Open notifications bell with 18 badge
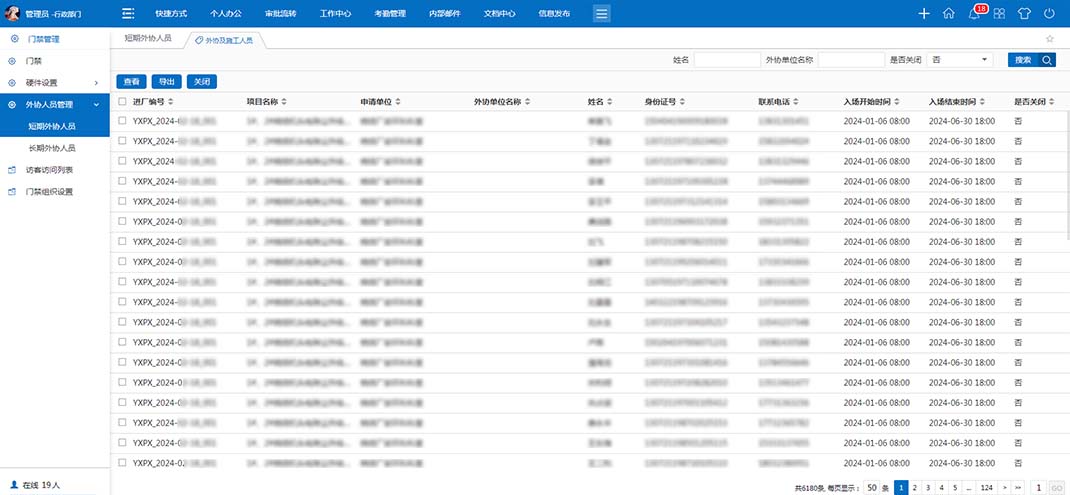Screen dimensions: 1070x495 click(974, 14)
